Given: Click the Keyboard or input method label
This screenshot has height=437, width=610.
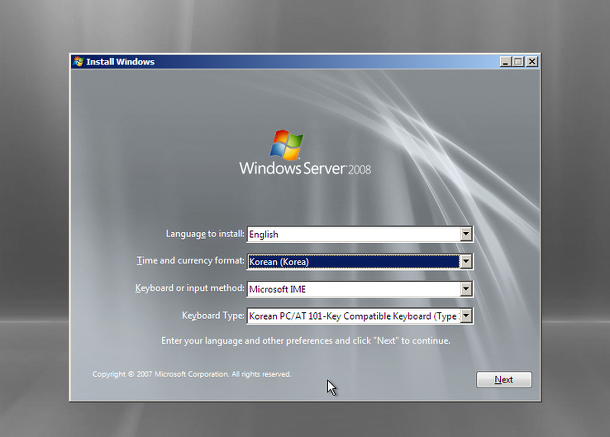Looking at the screenshot, I should pyautogui.click(x=190, y=288).
